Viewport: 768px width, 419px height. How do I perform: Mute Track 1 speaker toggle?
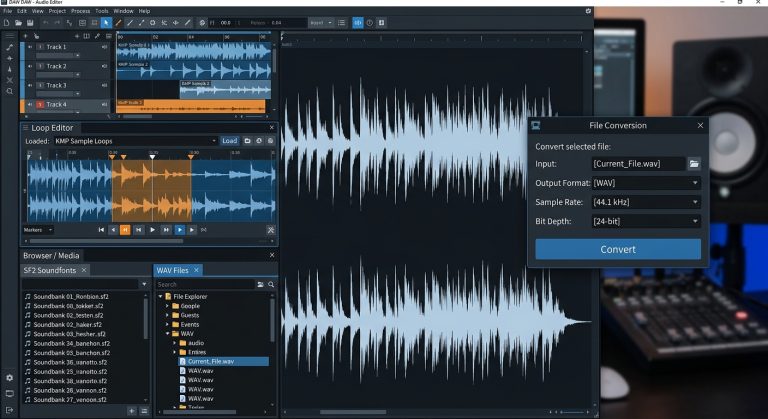(30, 47)
